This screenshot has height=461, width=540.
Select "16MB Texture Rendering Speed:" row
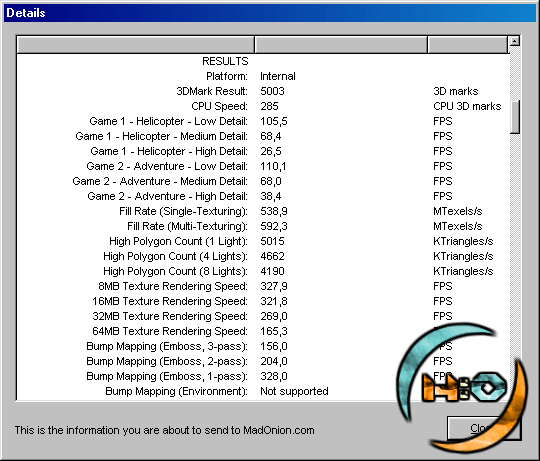pyautogui.click(x=170, y=301)
